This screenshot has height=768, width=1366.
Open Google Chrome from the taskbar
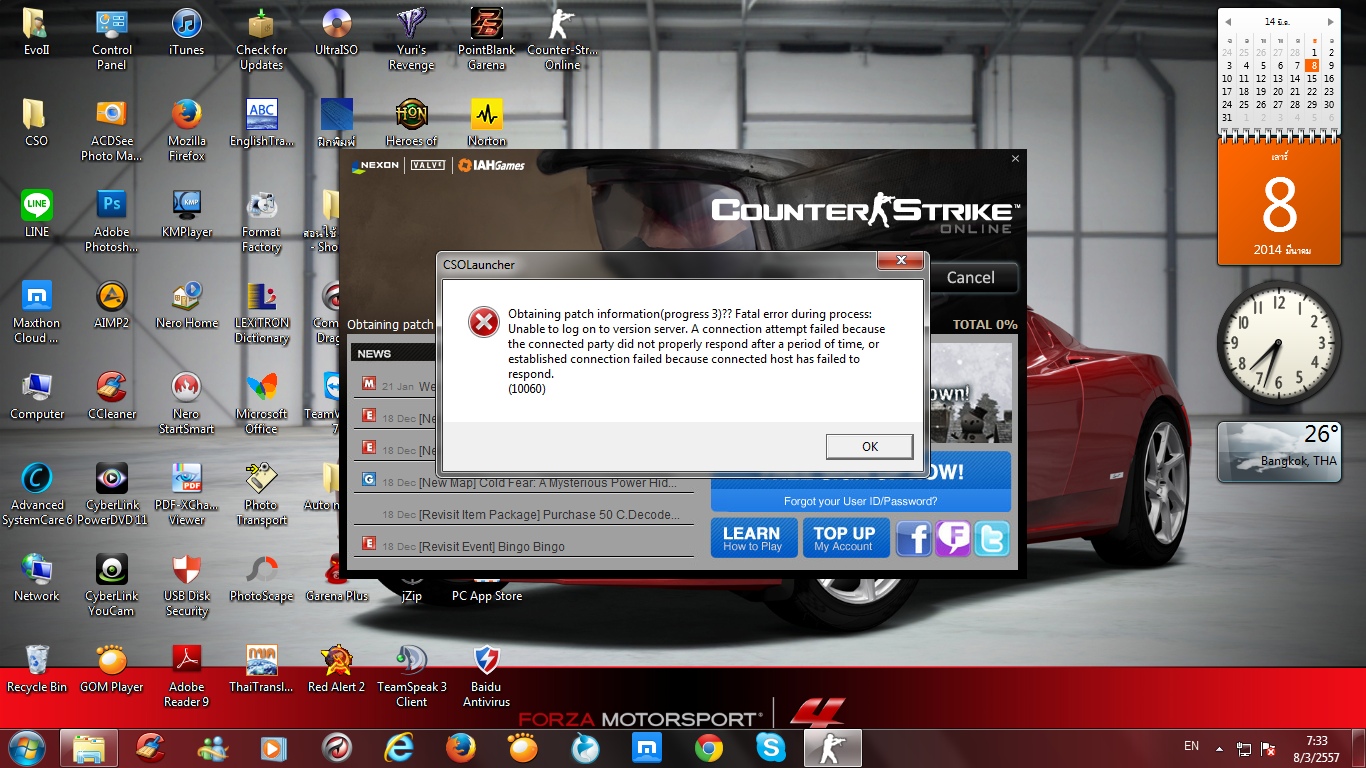[709, 748]
